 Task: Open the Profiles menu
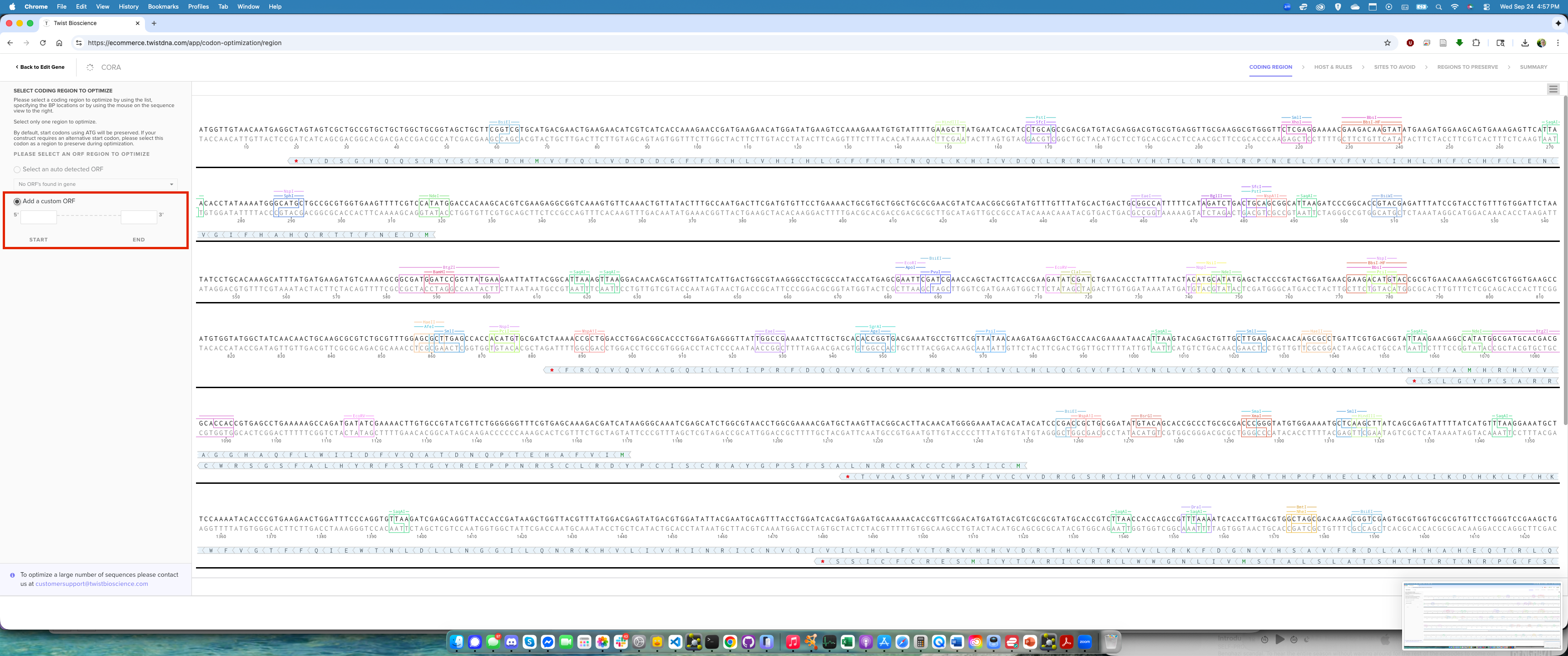pyautogui.click(x=198, y=7)
